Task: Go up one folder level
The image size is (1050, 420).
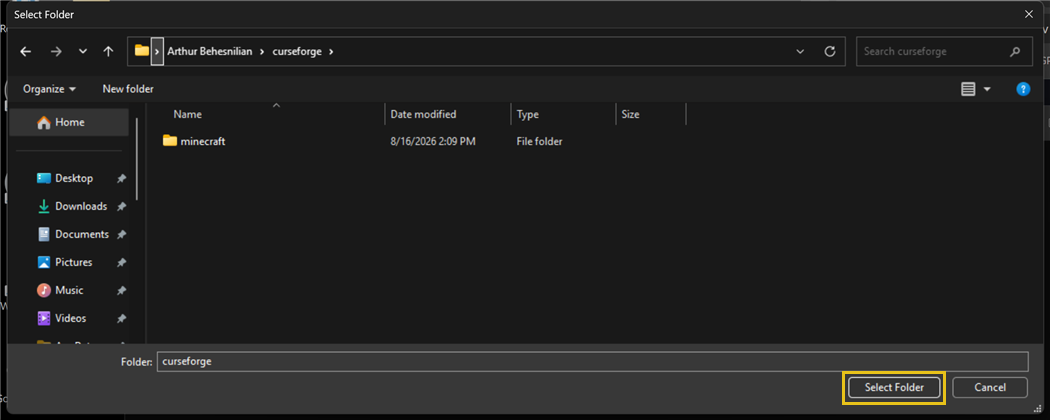Action: click(108, 52)
